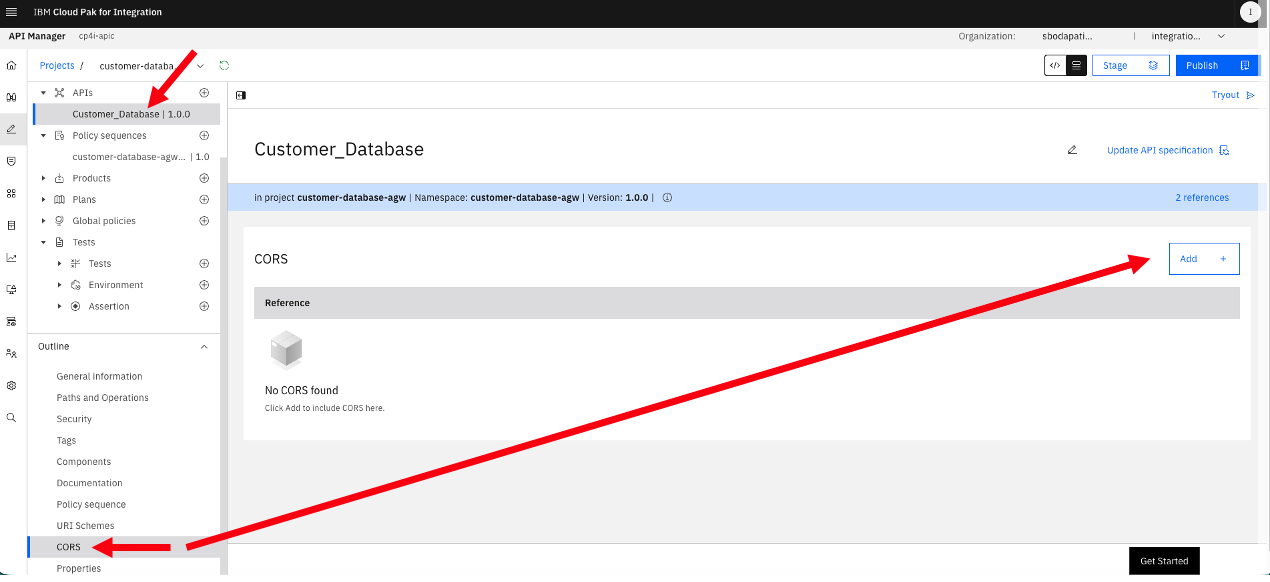The width and height of the screenshot is (1270, 582).
Task: Open the Members people icon in sidebar
Action: point(11,353)
